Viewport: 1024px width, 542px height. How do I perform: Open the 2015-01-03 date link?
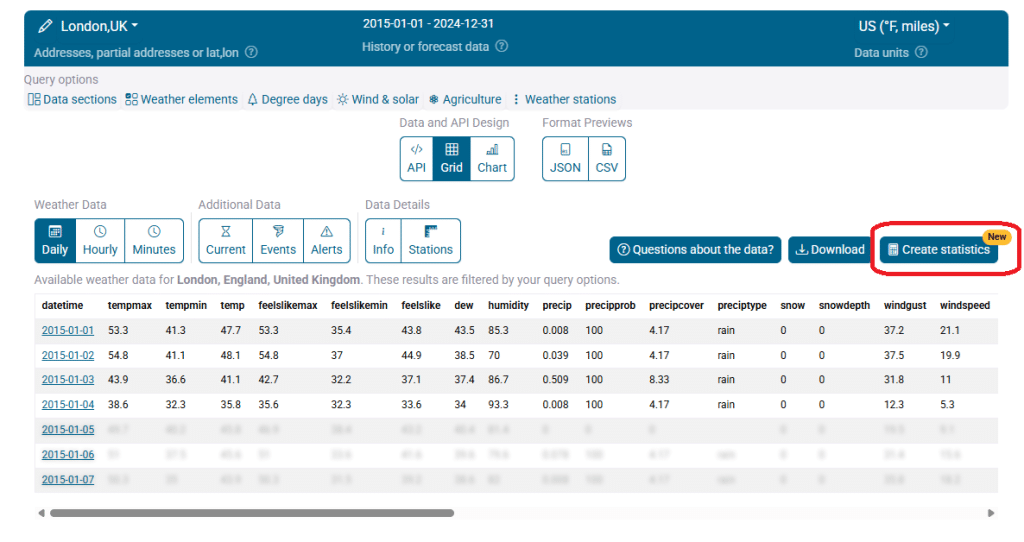pyautogui.click(x=67, y=379)
